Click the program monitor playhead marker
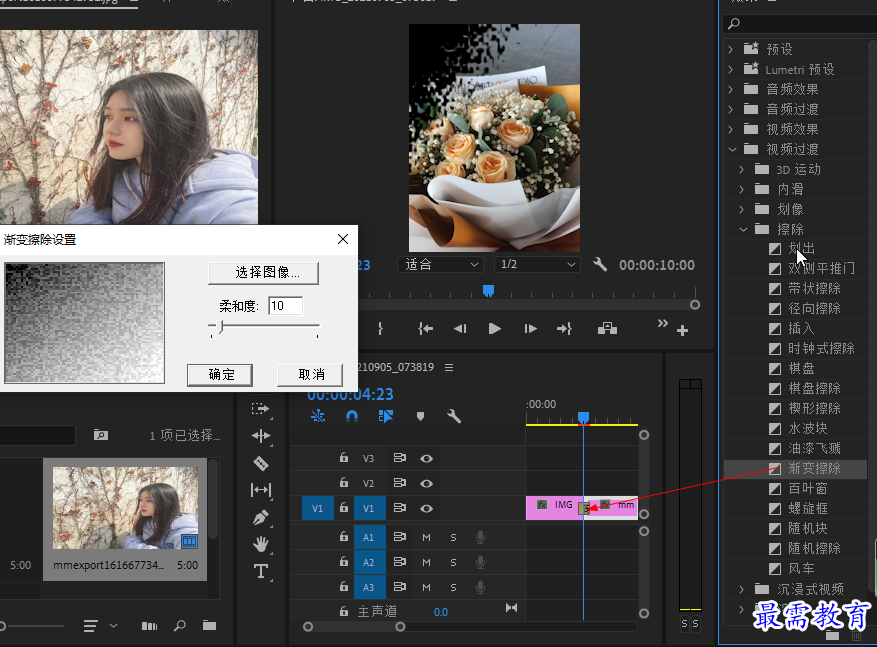This screenshot has height=647, width=877. 488,291
